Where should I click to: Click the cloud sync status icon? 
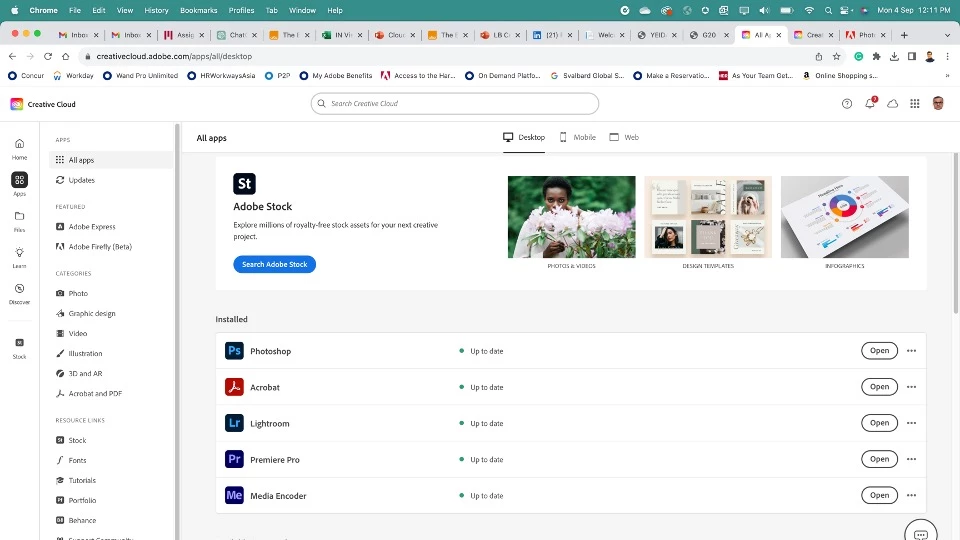pos(893,104)
